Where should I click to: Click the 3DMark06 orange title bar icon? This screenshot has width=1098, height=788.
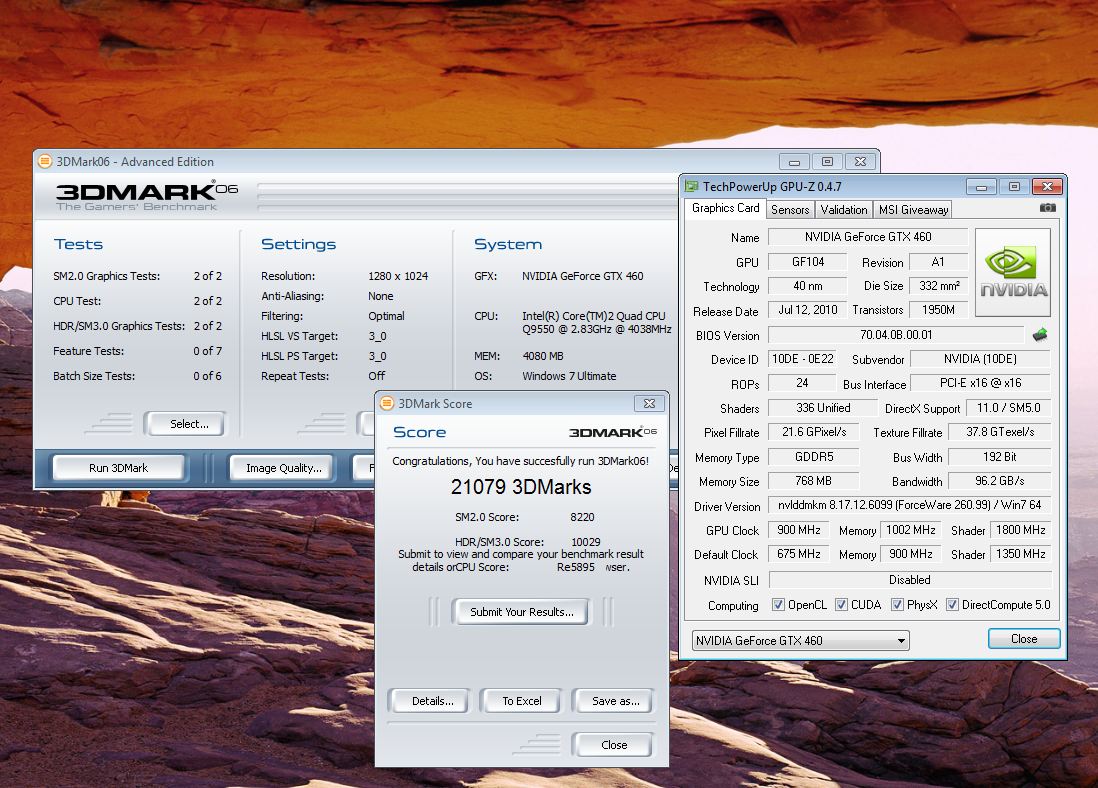tap(45, 162)
